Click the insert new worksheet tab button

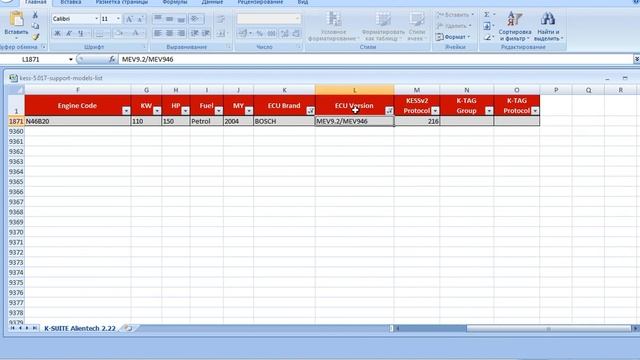128,328
